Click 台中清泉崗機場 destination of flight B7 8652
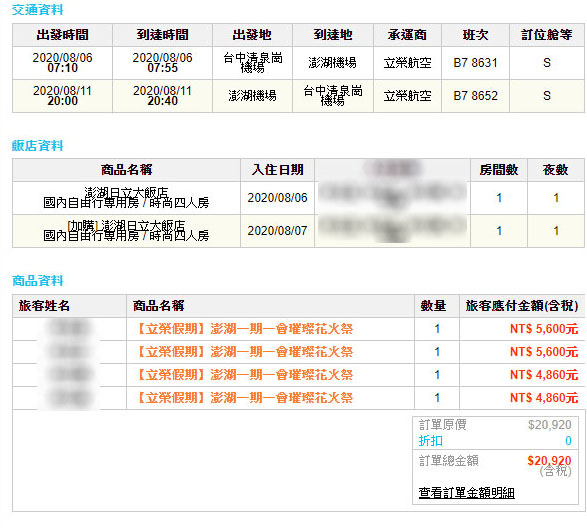The width and height of the screenshot is (587, 528). pyautogui.click(x=333, y=95)
